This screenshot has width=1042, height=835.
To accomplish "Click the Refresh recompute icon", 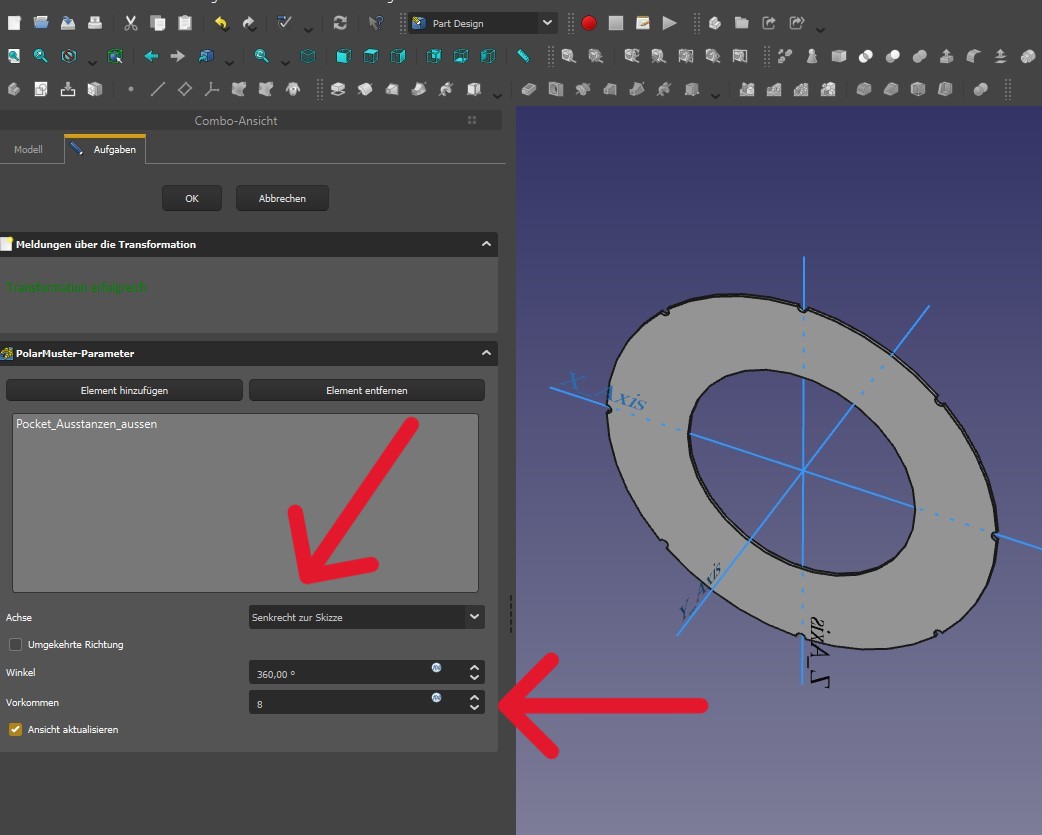I will [x=340, y=23].
